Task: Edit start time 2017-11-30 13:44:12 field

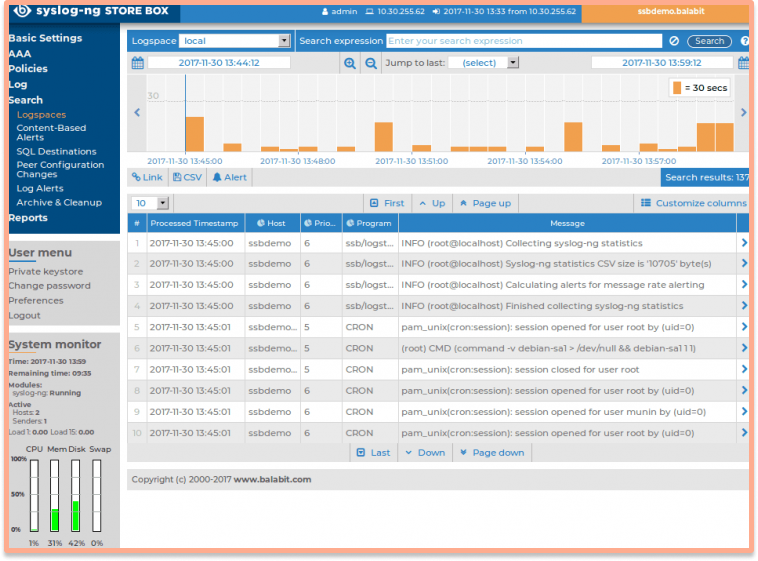Action: (219, 62)
